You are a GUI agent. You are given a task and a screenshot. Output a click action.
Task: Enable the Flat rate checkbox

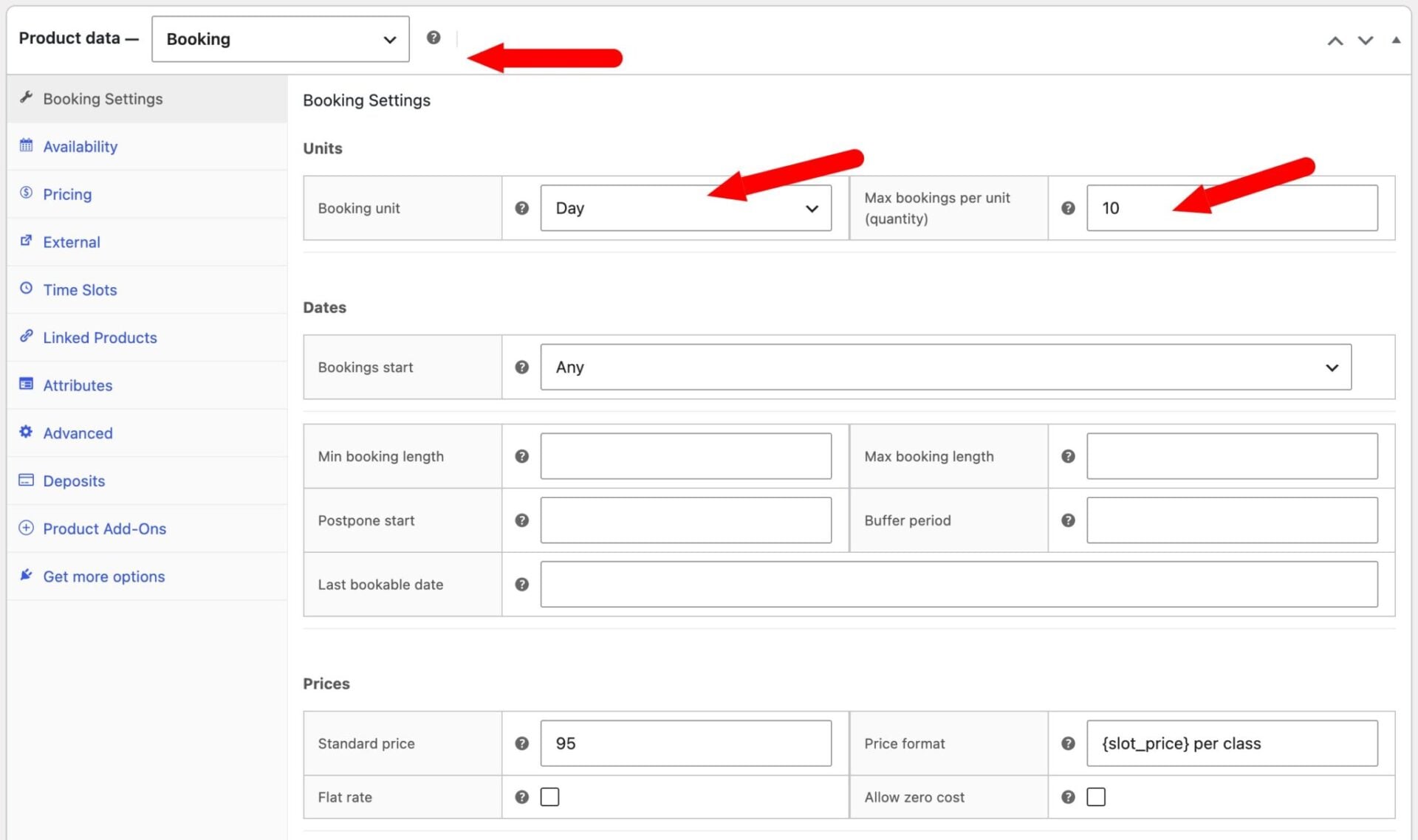tap(549, 797)
